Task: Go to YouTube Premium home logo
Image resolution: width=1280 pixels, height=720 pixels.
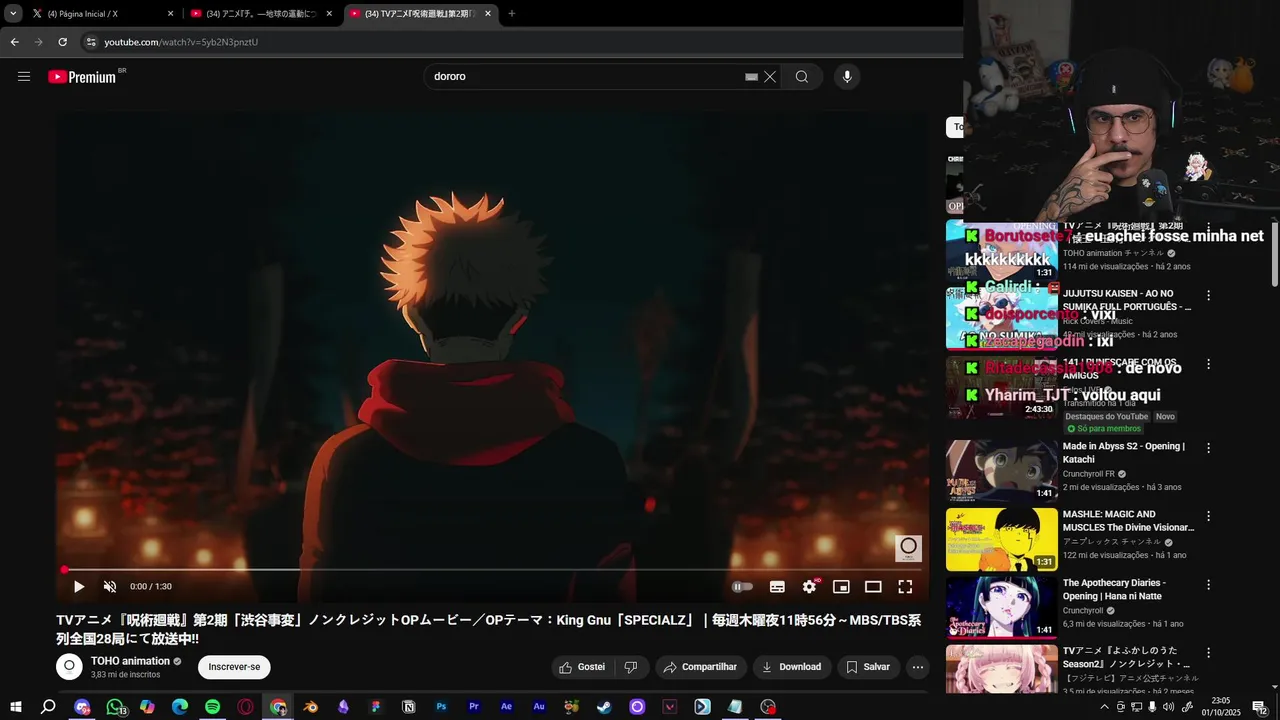Action: click(83, 77)
